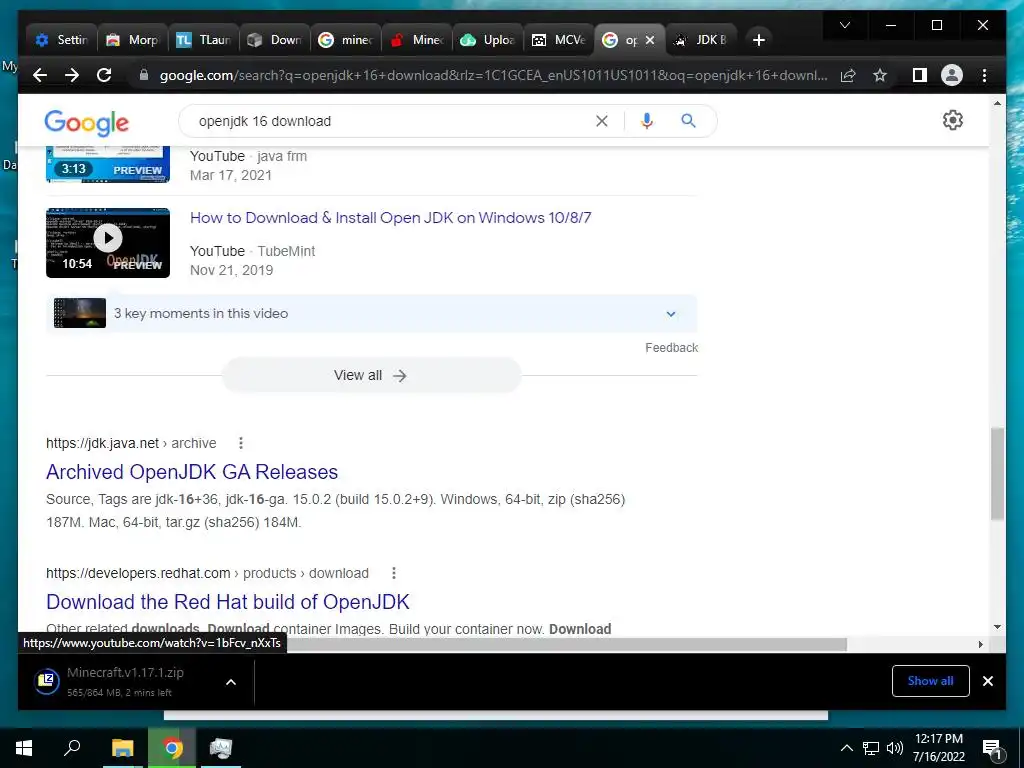Image resolution: width=1024 pixels, height=768 pixels.
Task: Click Chrome icon in taskbar
Action: (x=172, y=748)
